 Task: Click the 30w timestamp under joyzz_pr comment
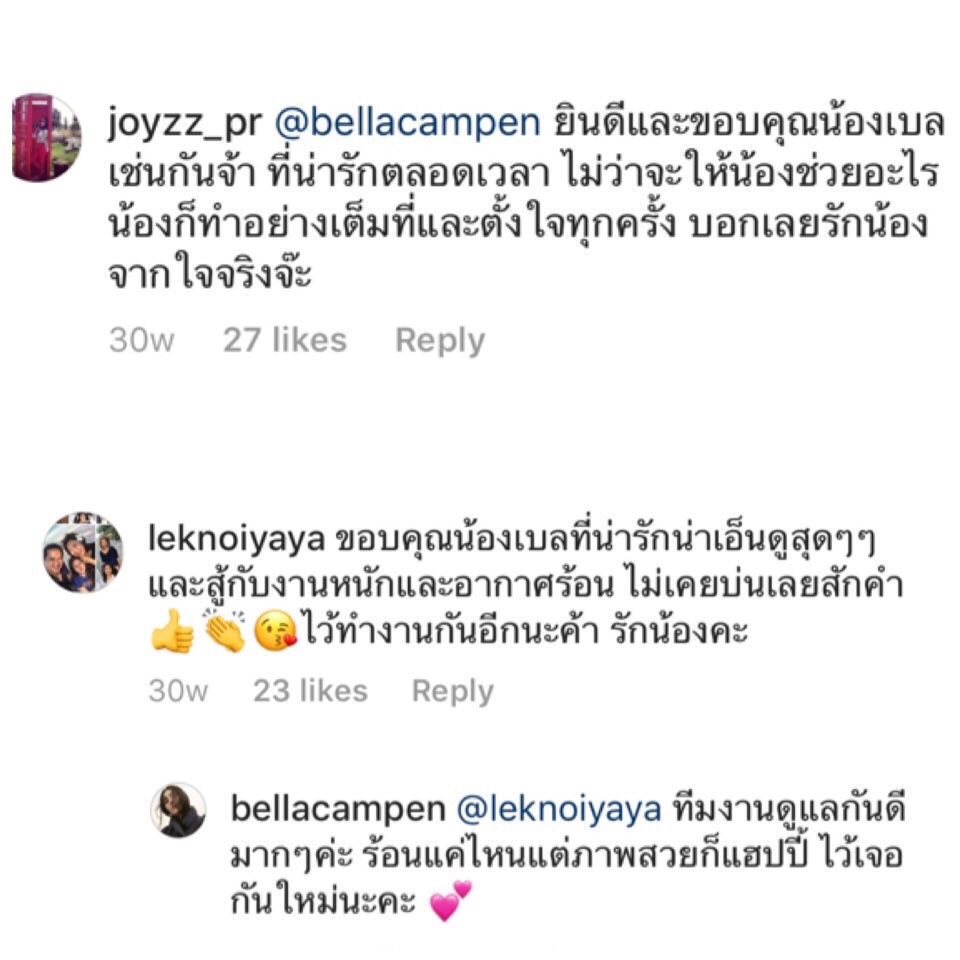[141, 340]
